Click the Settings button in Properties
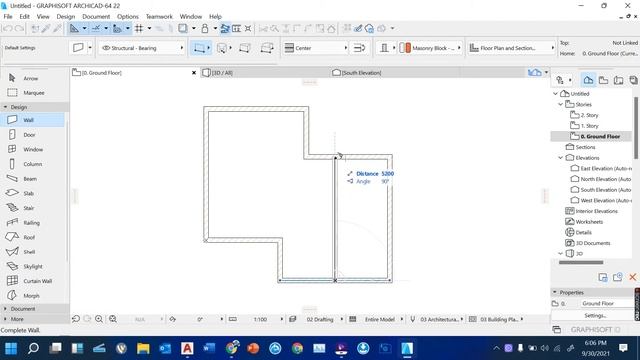 coord(595,316)
